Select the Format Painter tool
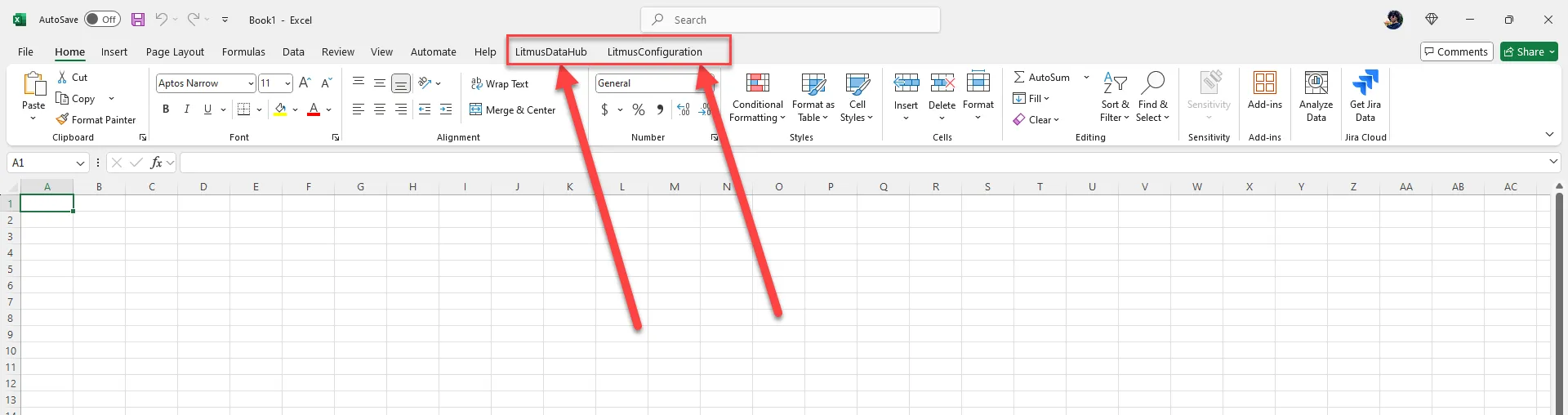 (96, 119)
